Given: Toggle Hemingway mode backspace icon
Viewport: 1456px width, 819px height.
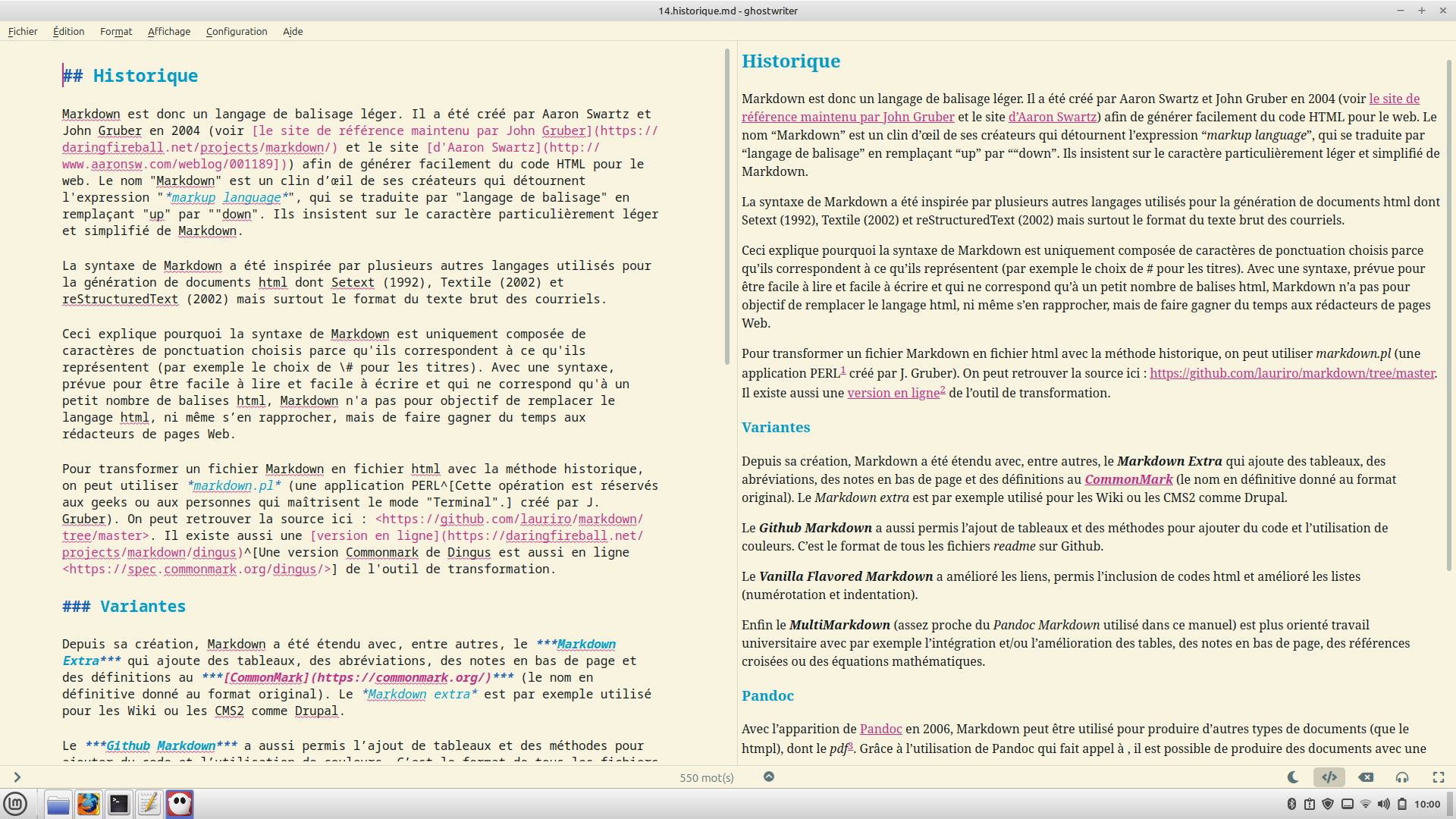Looking at the screenshot, I should (1366, 777).
